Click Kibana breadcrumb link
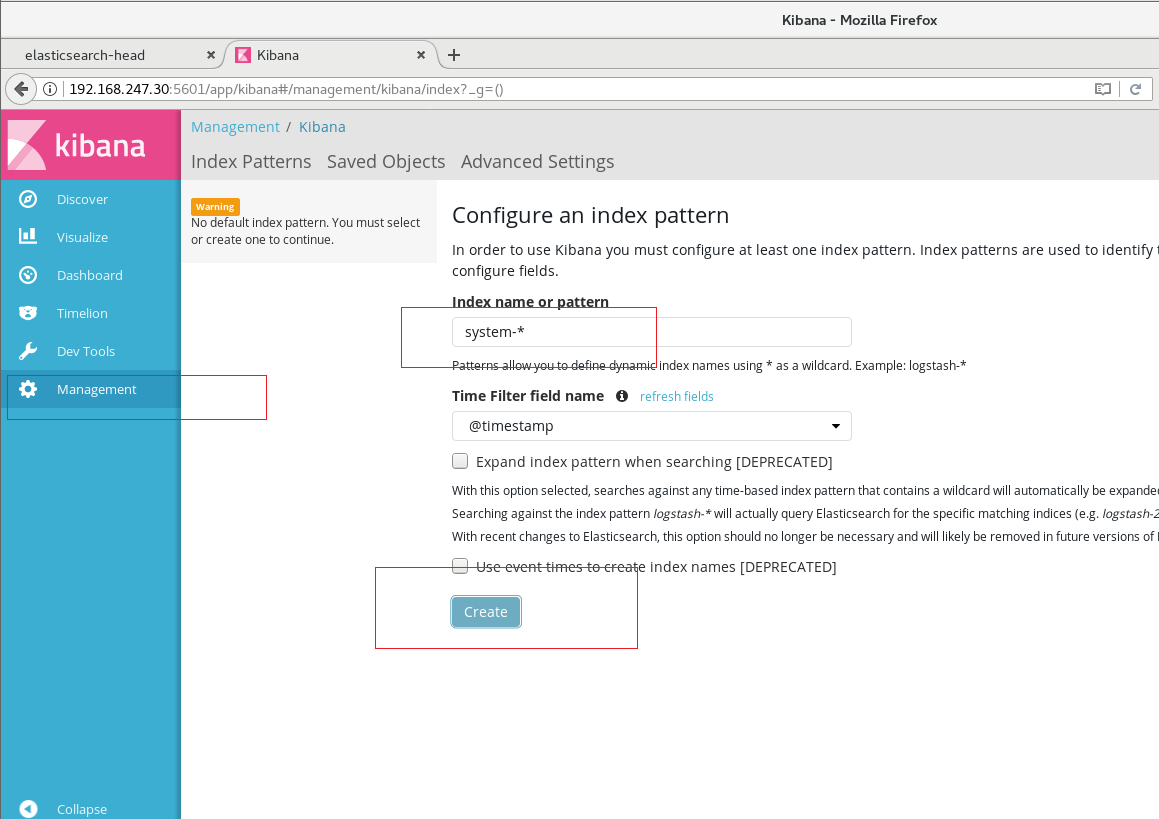The width and height of the screenshot is (1159, 819). pos(322,126)
